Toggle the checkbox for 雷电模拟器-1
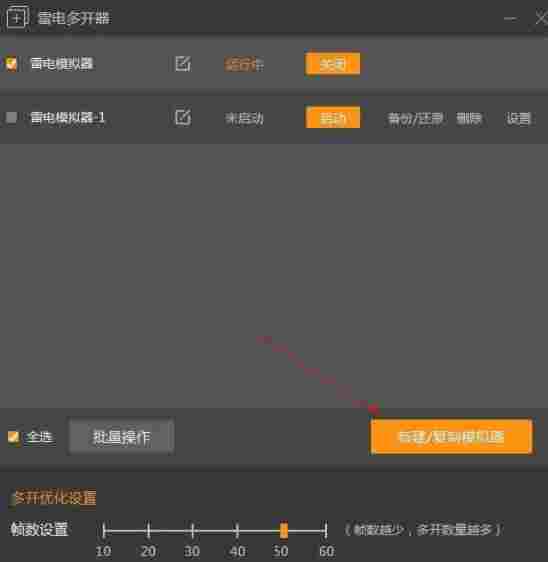 [x=11, y=117]
